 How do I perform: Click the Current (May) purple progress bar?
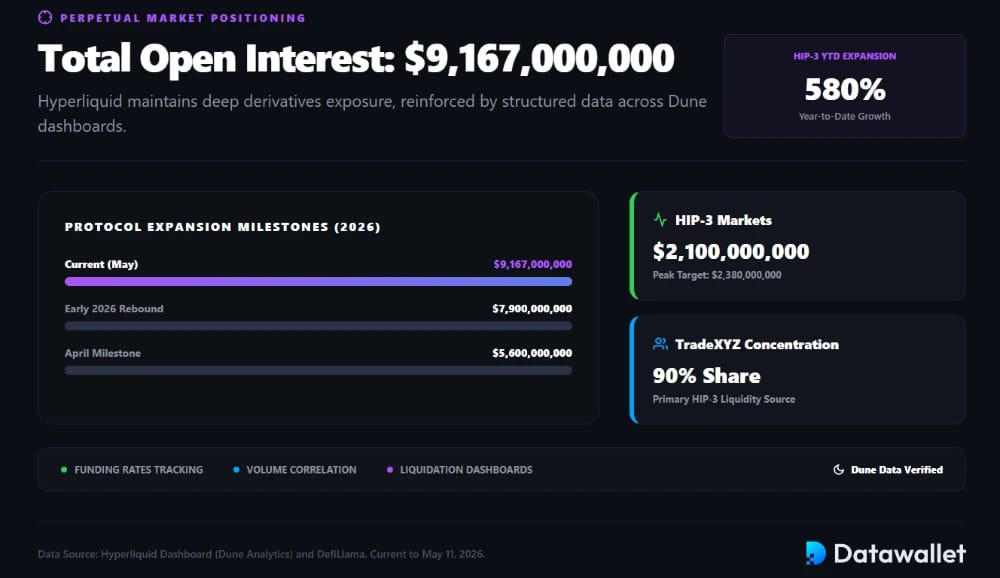318,281
